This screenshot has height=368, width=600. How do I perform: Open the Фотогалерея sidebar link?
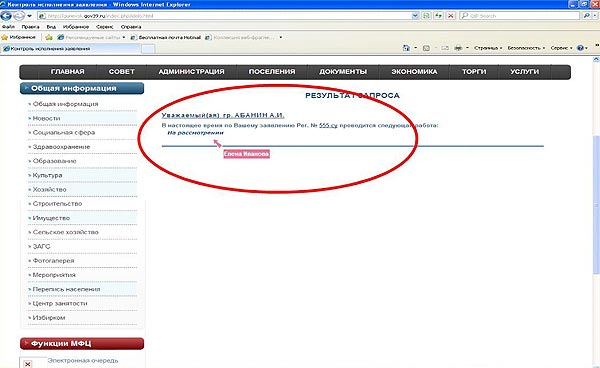tap(53, 261)
